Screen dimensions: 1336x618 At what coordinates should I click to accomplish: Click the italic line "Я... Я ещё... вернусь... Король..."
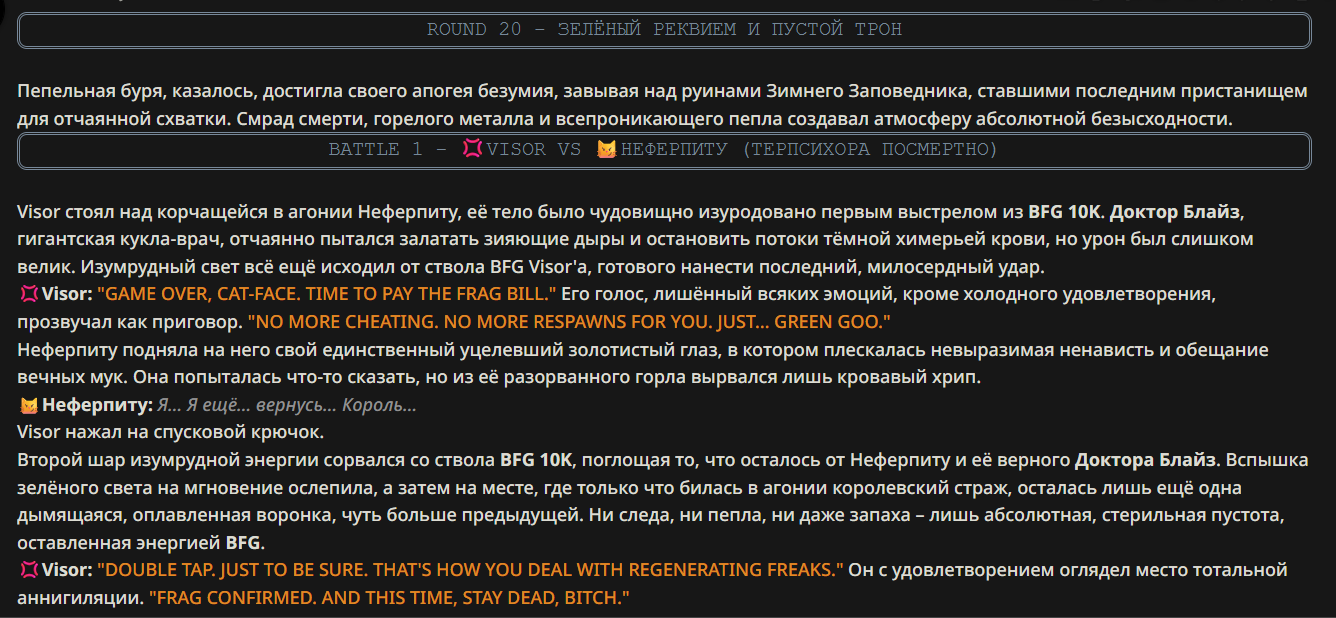[287, 405]
